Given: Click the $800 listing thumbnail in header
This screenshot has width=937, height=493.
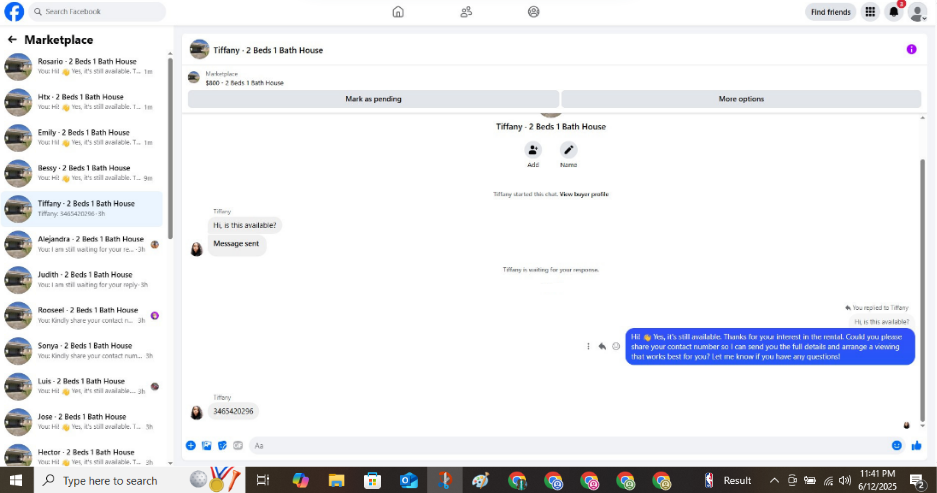Looking at the screenshot, I should coord(194,78).
